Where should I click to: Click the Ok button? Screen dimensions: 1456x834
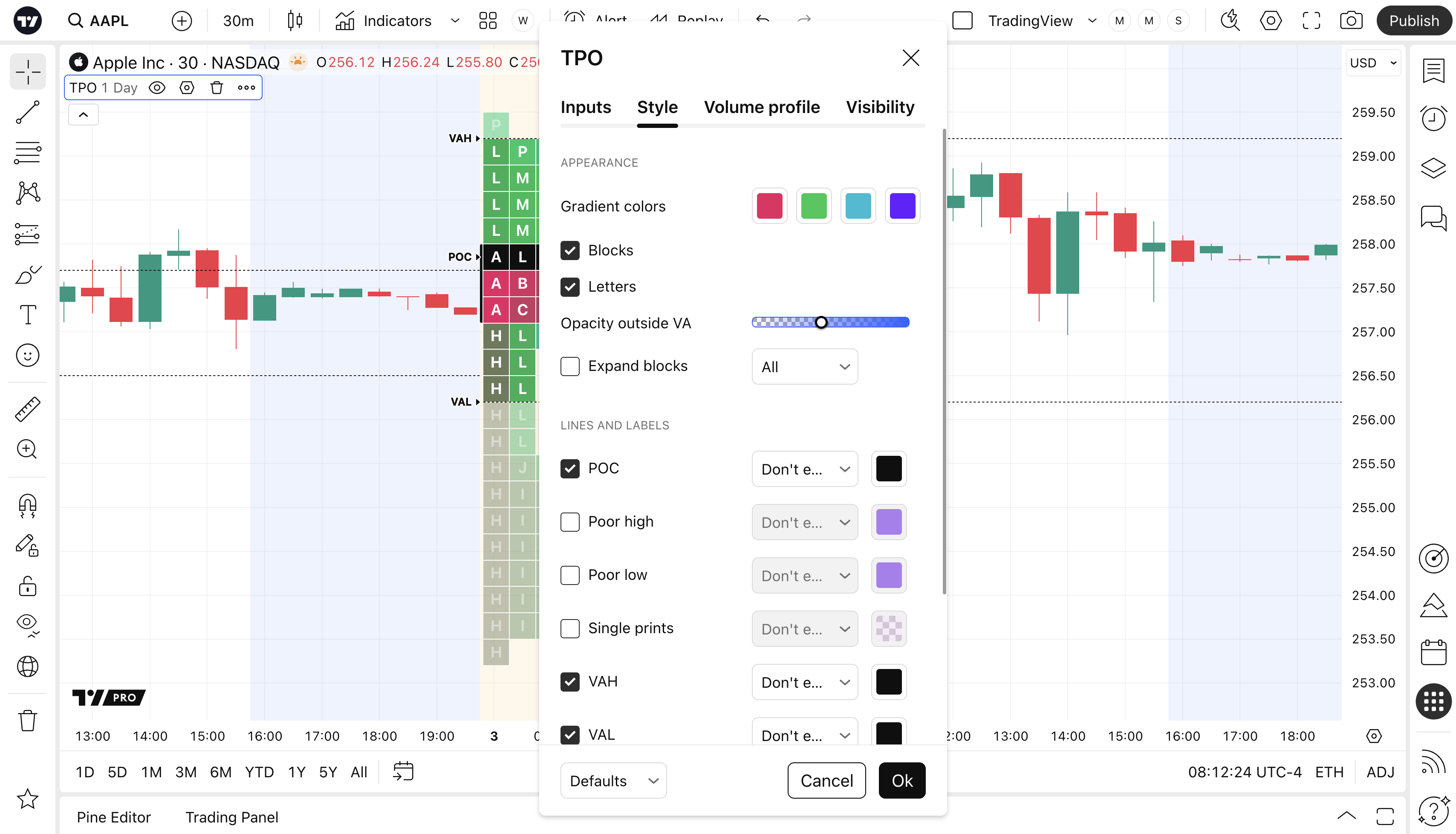(x=902, y=781)
